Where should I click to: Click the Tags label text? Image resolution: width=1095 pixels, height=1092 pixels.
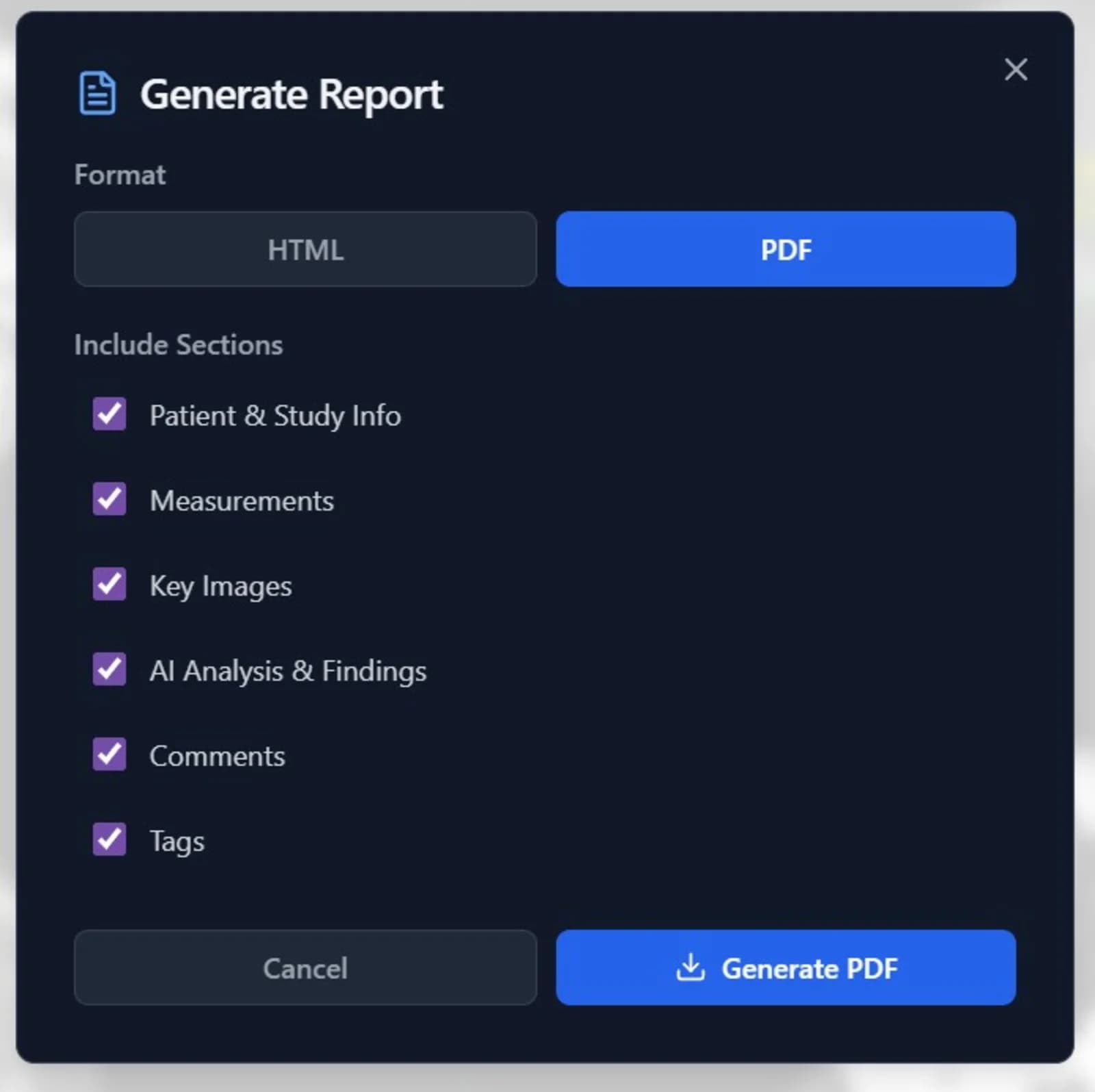click(176, 840)
